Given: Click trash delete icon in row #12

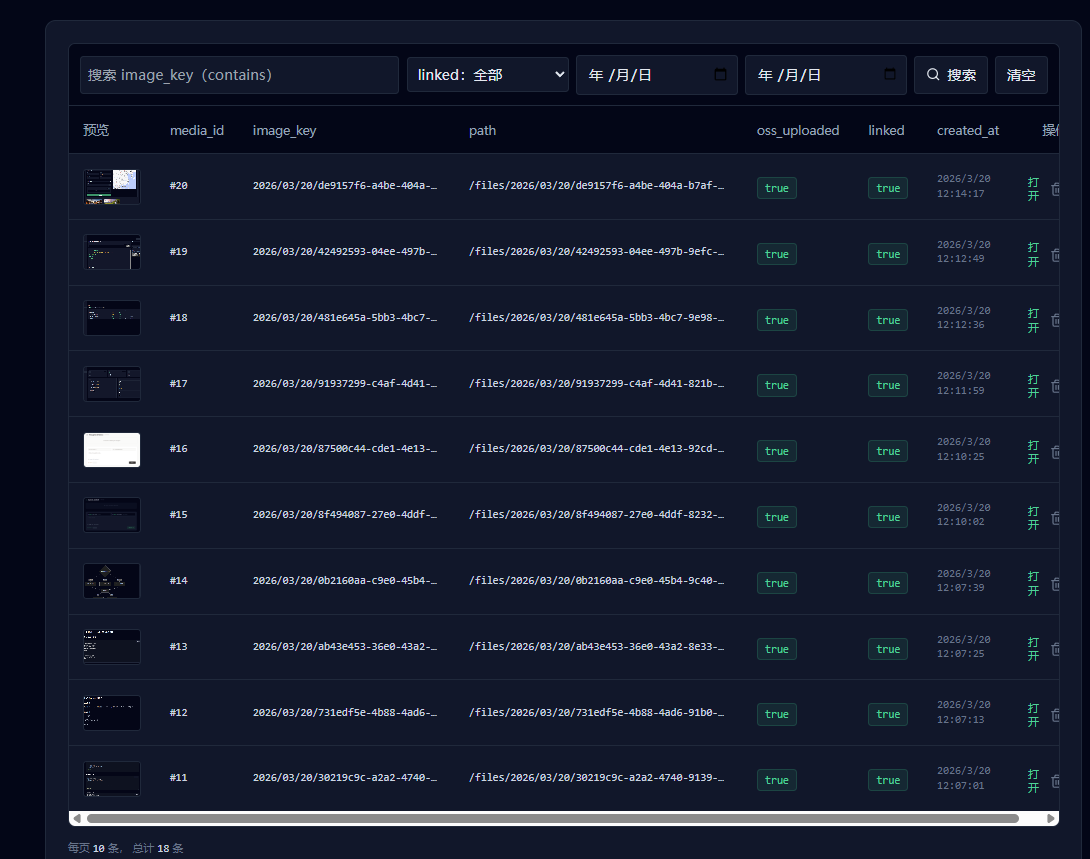Looking at the screenshot, I should [x=1055, y=715].
